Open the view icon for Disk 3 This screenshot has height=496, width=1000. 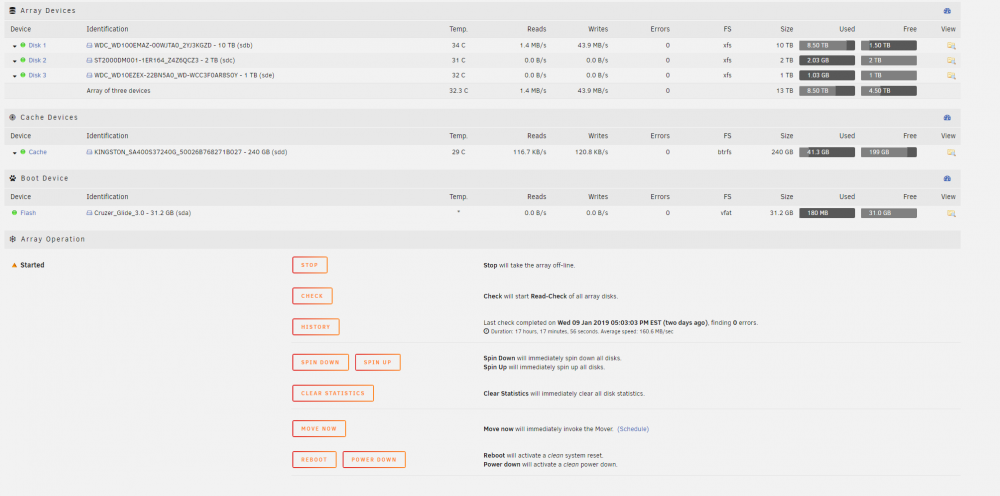pyautogui.click(x=951, y=75)
